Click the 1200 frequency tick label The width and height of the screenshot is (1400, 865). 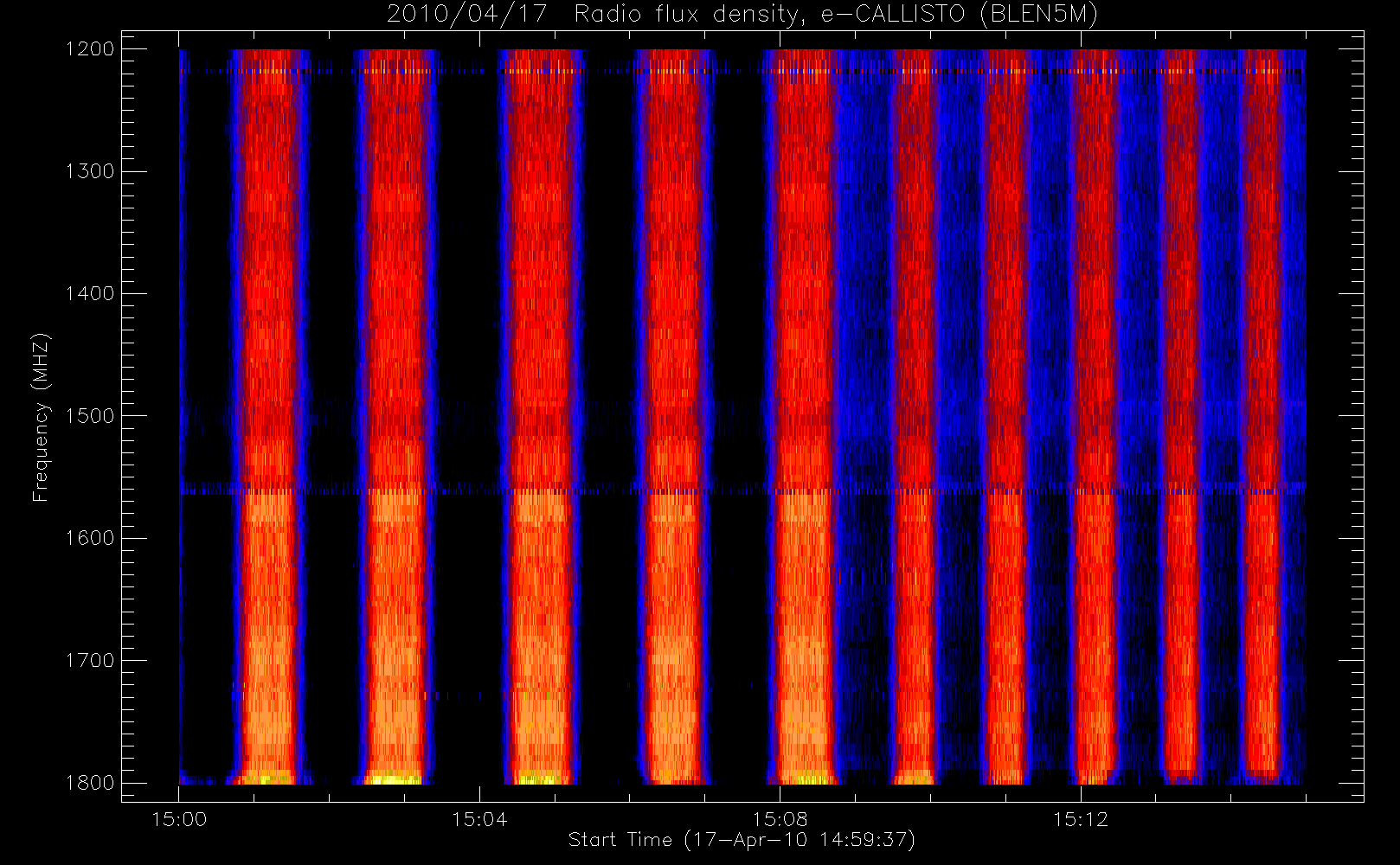(x=90, y=49)
